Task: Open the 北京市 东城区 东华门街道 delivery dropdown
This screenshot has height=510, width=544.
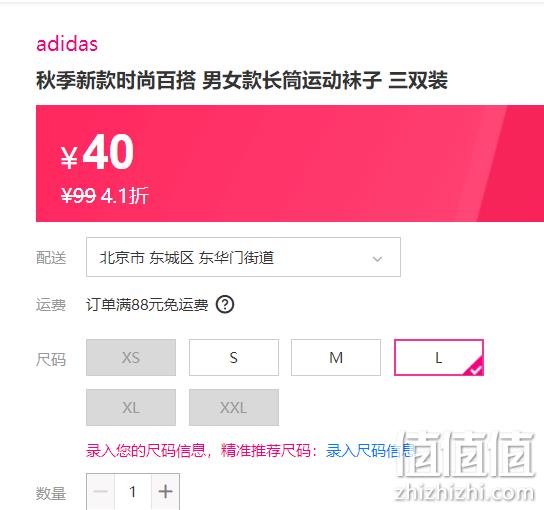Action: (x=243, y=257)
